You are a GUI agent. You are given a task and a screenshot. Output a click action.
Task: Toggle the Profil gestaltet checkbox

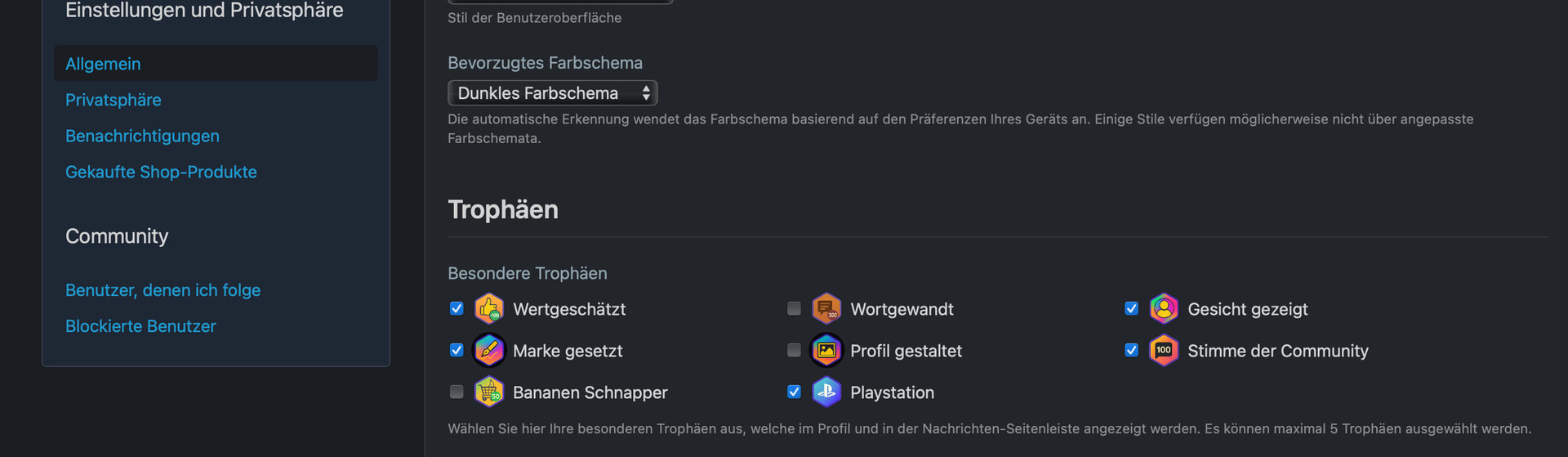click(794, 350)
